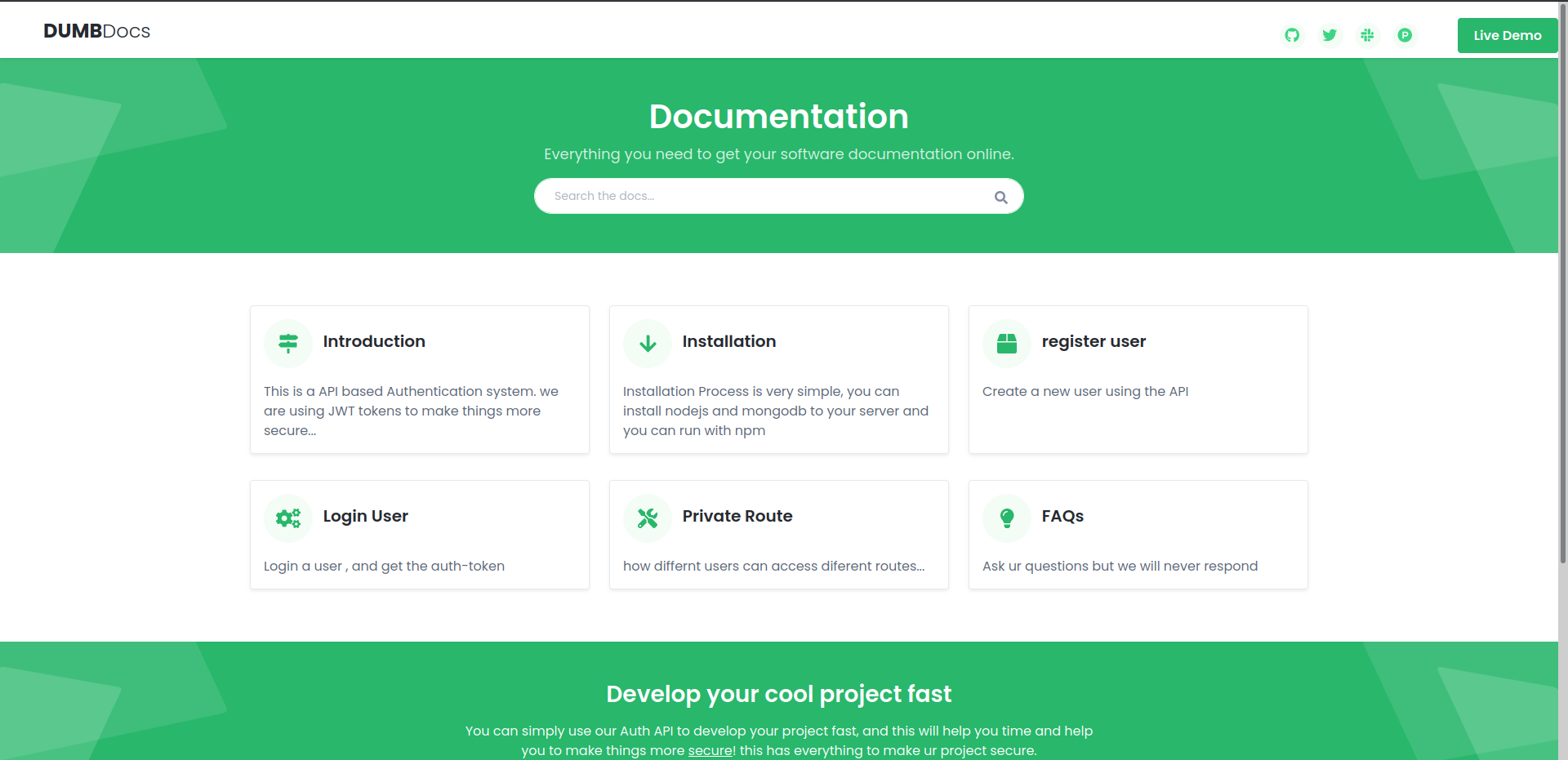Click the search magnifier icon
This screenshot has width=1568, height=760.
pyautogui.click(x=1000, y=197)
